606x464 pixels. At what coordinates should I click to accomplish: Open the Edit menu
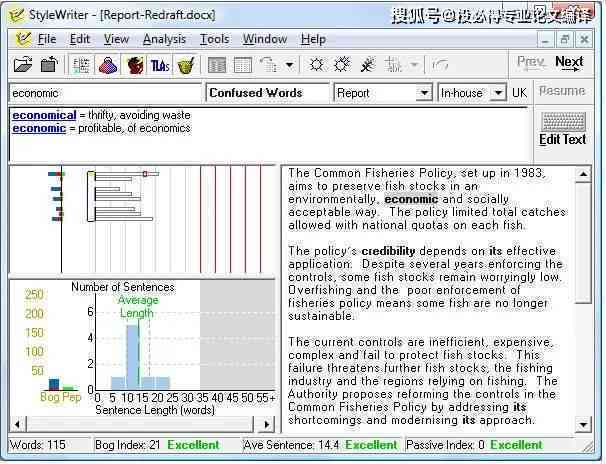[80, 39]
